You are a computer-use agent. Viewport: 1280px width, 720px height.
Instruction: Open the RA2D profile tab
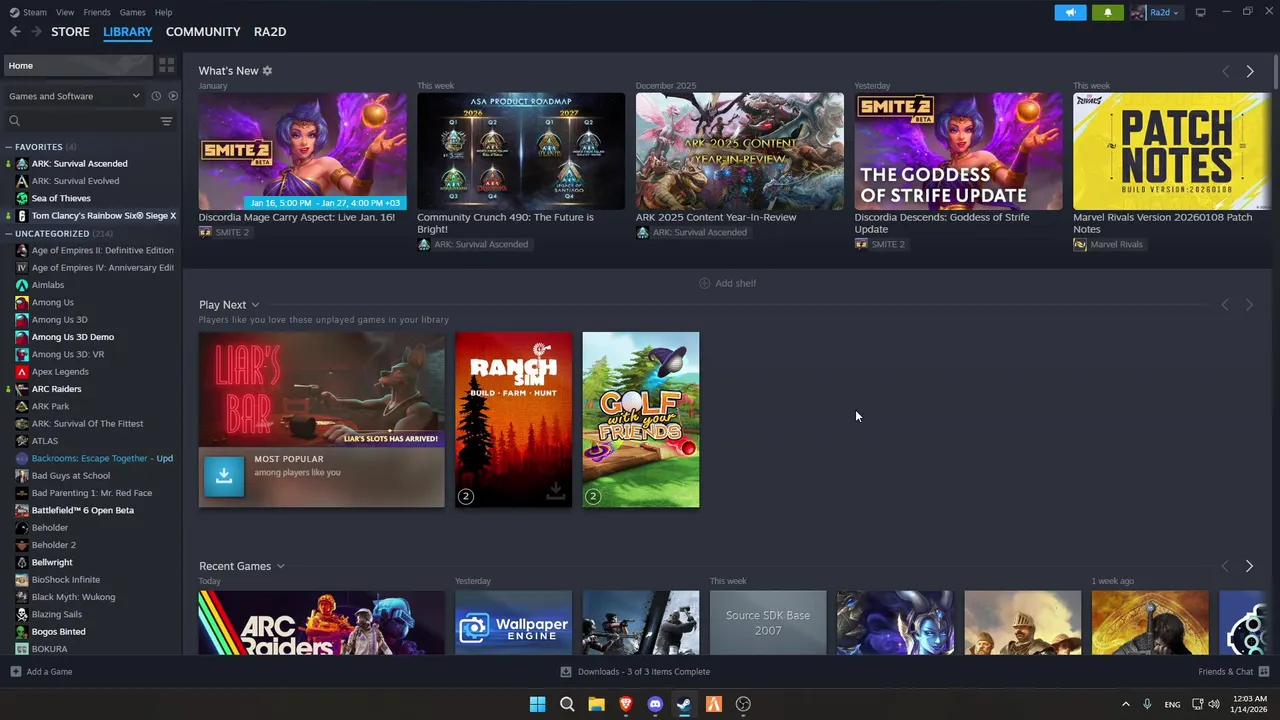coord(270,32)
